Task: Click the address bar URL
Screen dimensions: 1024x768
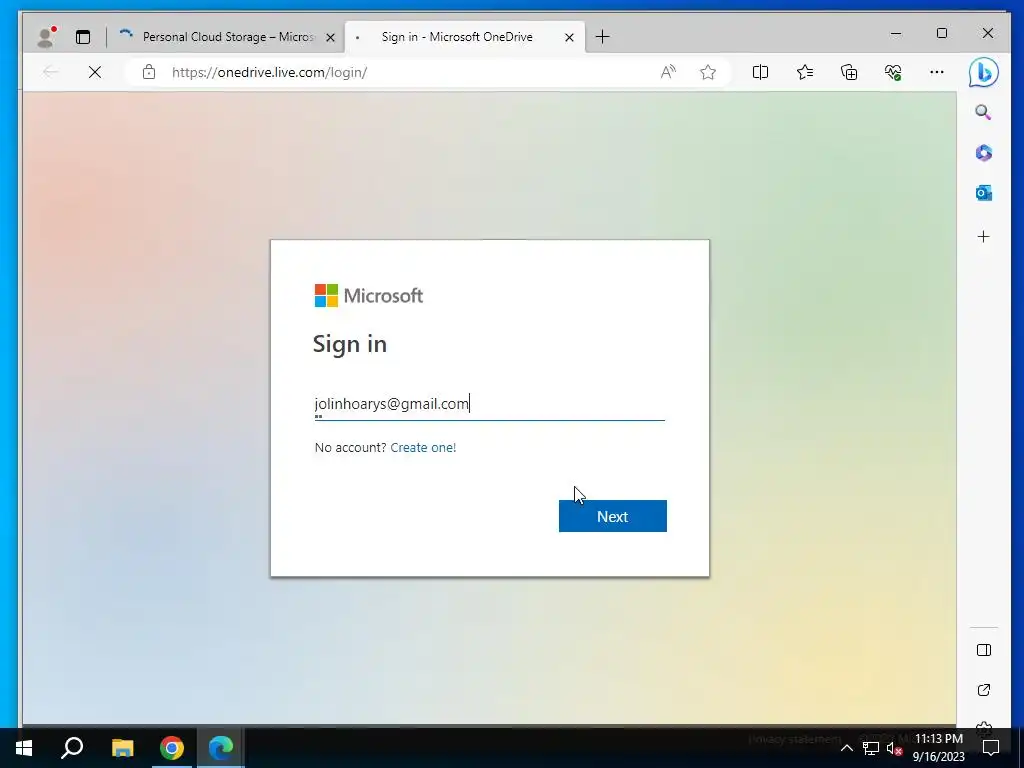Action: coord(270,72)
